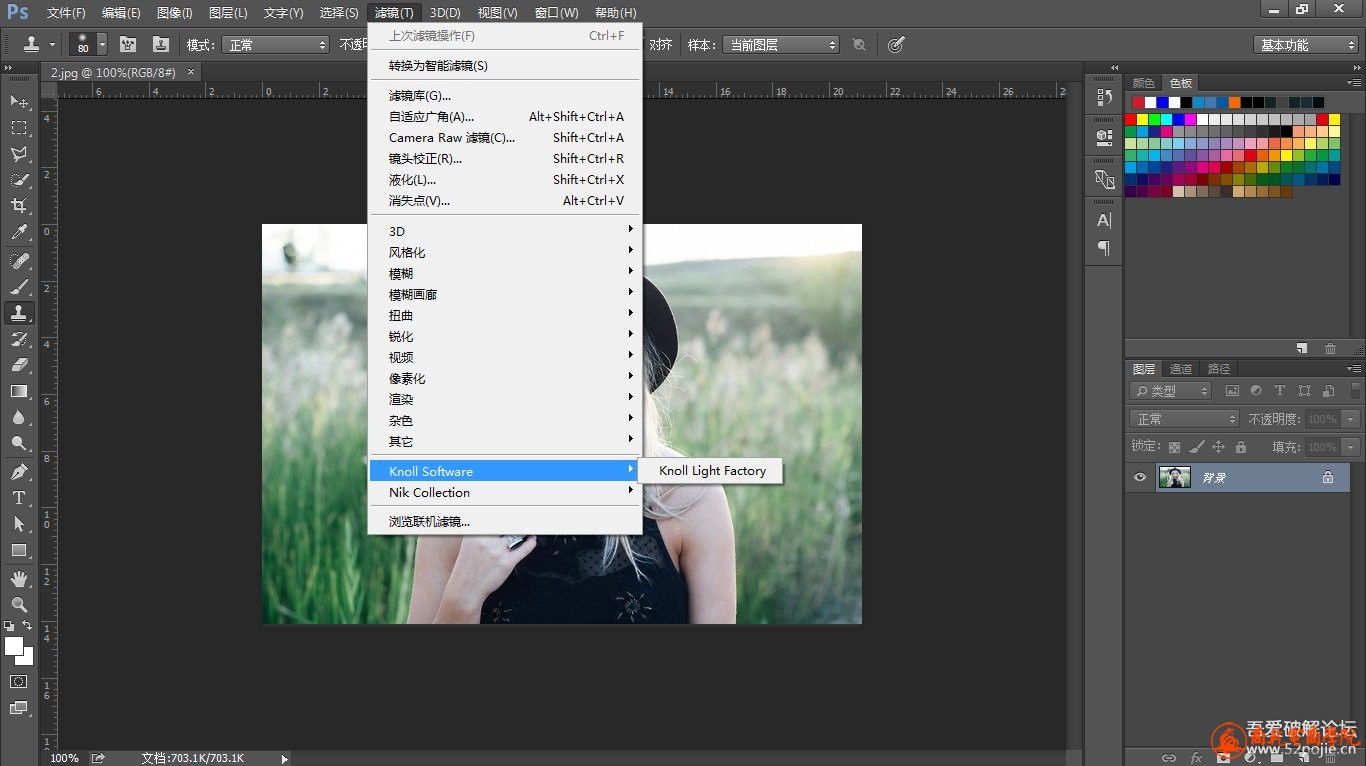Viewport: 1366px width, 766px height.
Task: Select the Path Selection tool
Action: [x=18, y=523]
